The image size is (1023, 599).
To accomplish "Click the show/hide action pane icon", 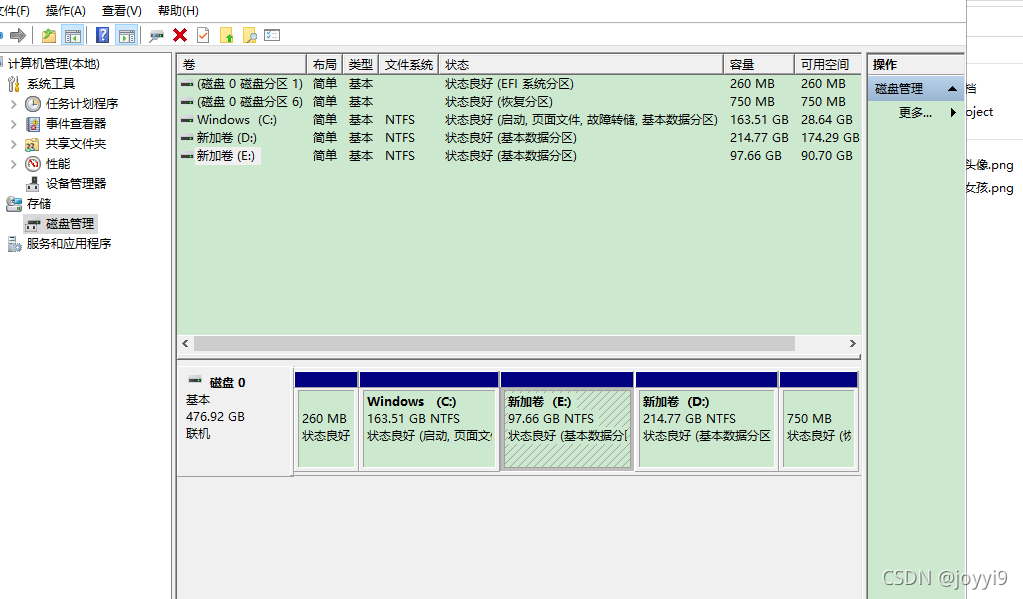I will coord(126,36).
